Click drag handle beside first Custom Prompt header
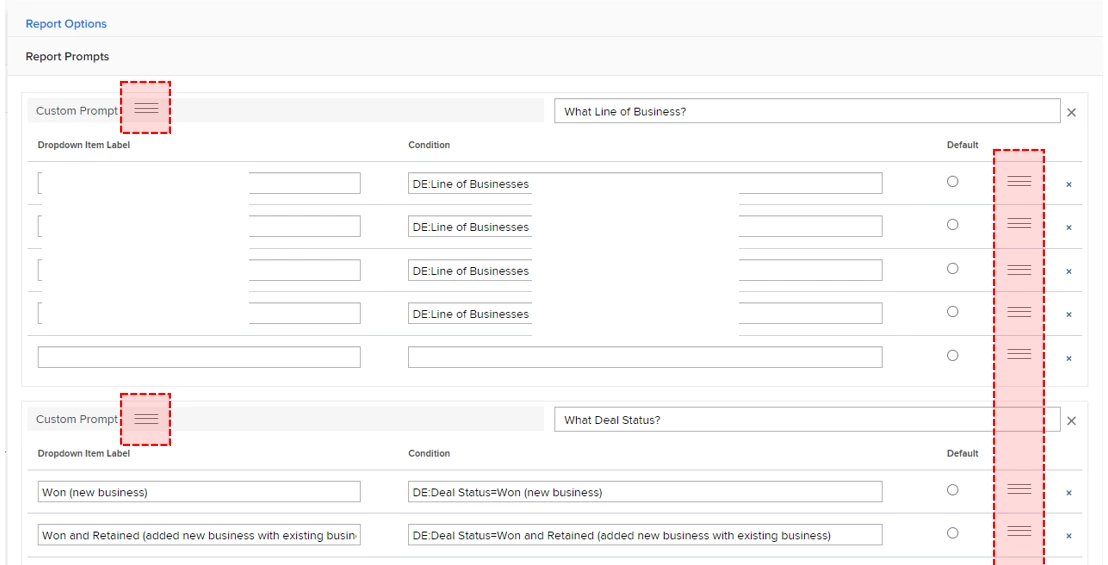Image resolution: width=1108 pixels, height=565 pixels. (x=146, y=108)
